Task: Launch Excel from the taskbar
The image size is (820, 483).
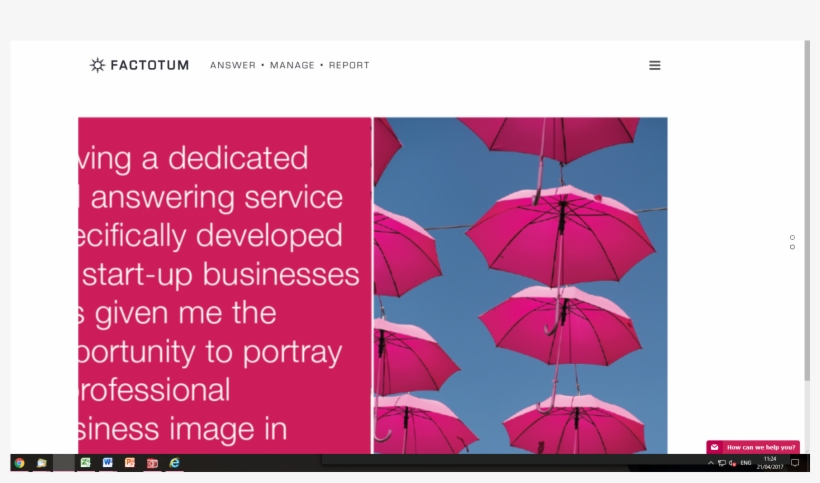Action: (x=86, y=463)
